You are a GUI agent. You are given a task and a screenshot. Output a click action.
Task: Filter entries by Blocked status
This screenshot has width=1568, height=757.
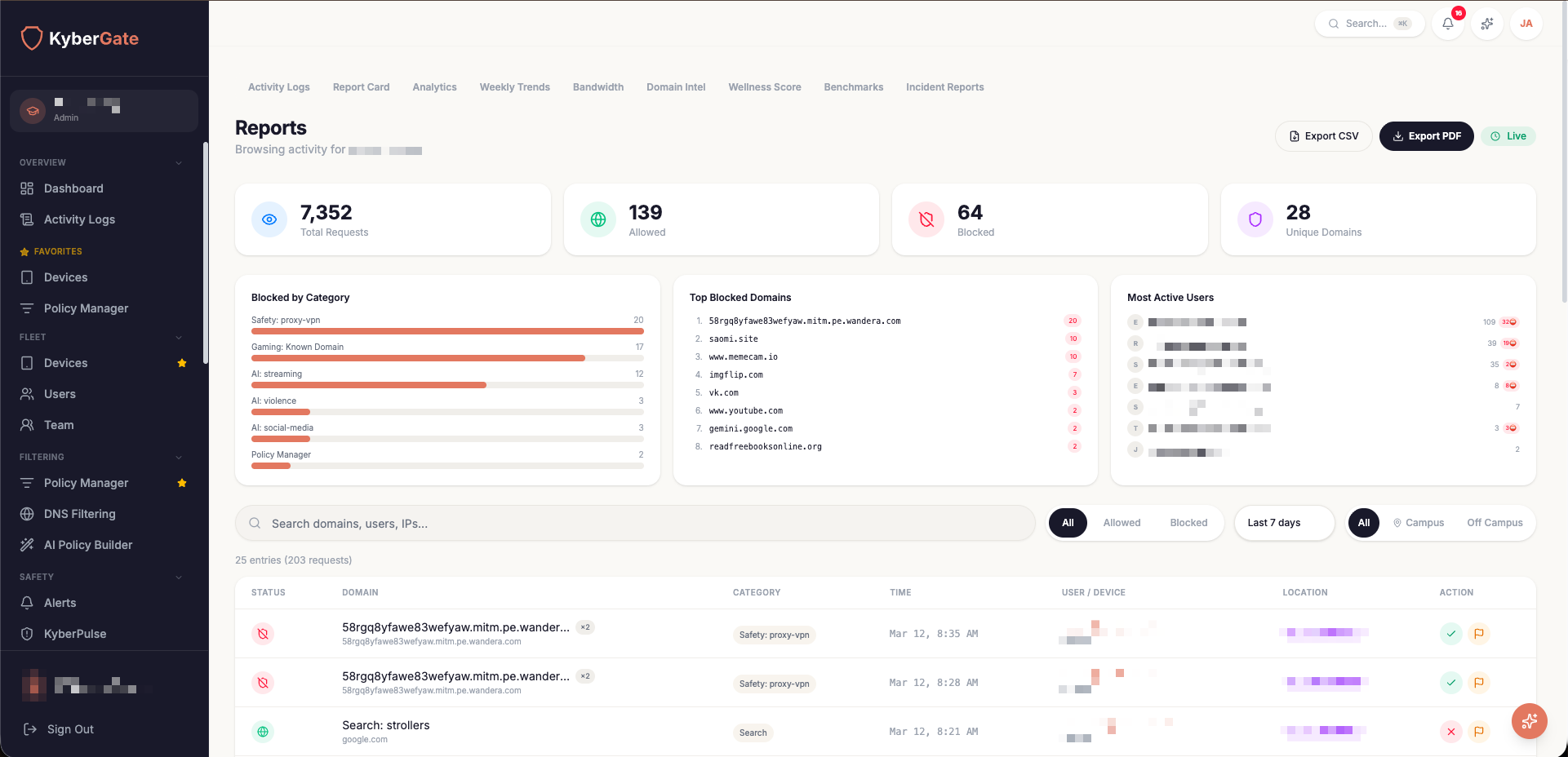pyautogui.click(x=1188, y=523)
